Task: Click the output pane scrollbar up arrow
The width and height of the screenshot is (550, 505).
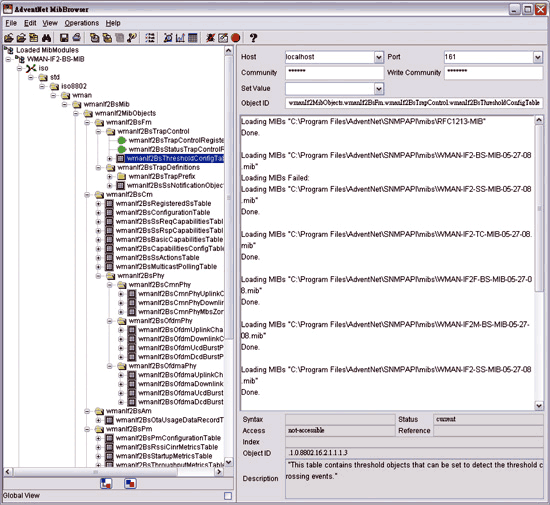Action: tap(539, 120)
